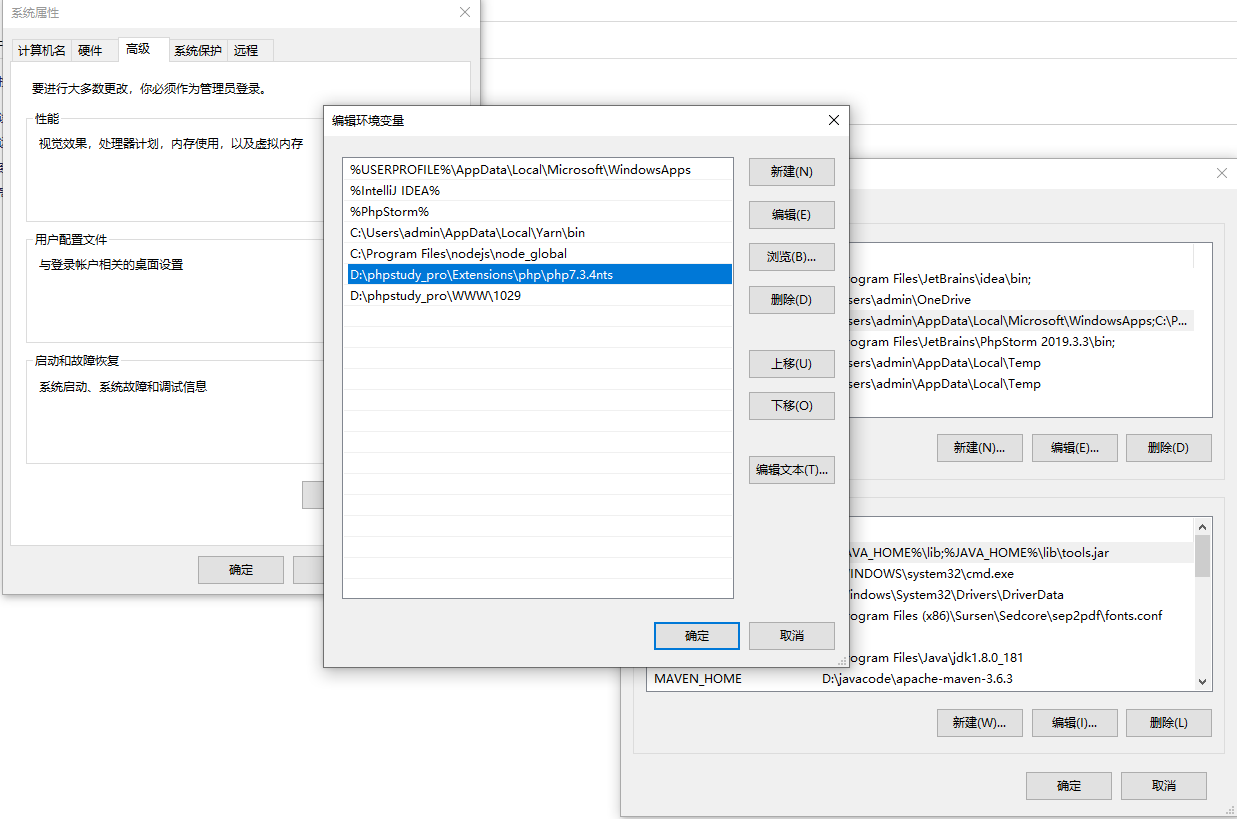Open the 浏览(B) folder browser

point(791,257)
